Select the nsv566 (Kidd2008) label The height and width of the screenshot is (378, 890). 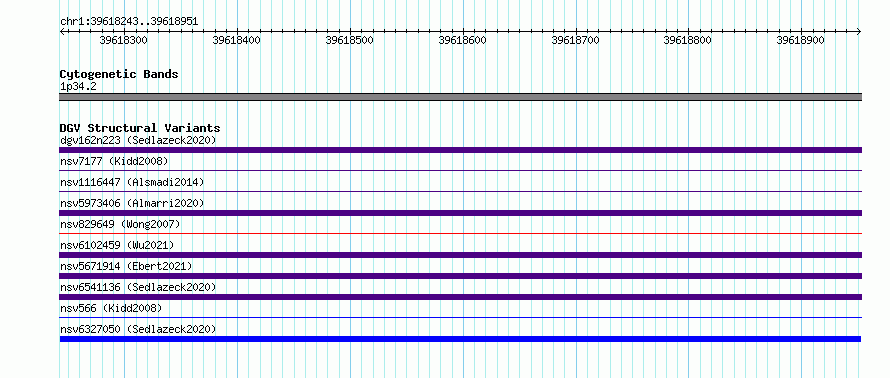point(111,308)
